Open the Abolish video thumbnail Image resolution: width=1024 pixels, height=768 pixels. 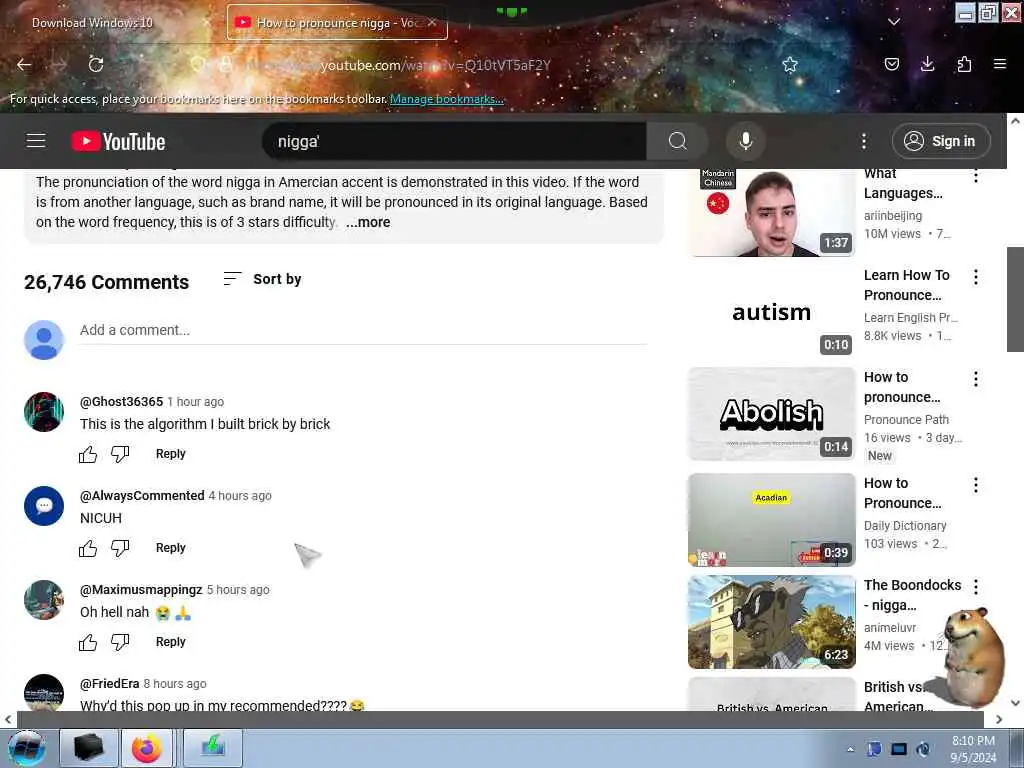[771, 414]
